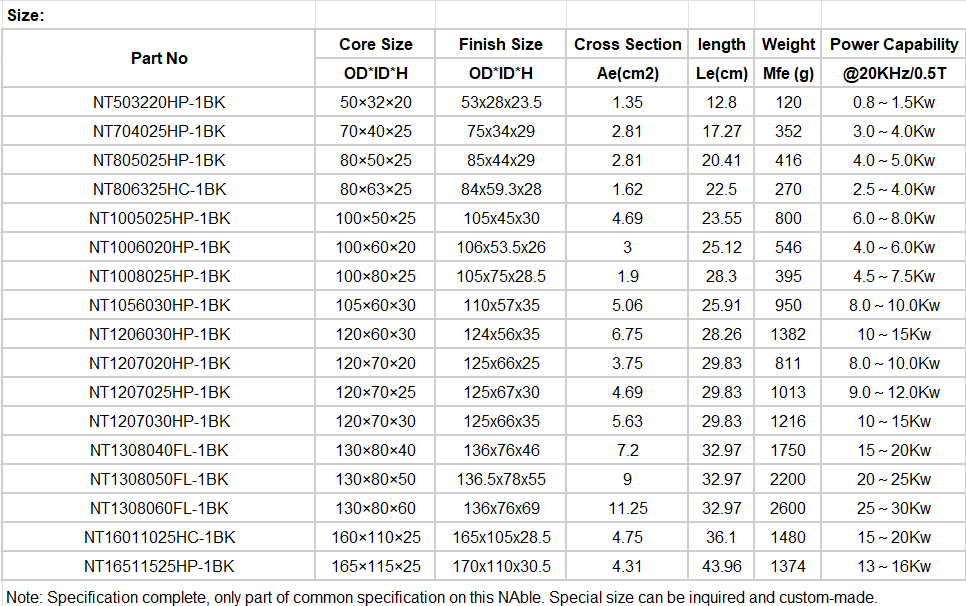Click the 0.8 ~ 1.5Kw power cell
Screen dimensions: 966x606
(x=894, y=102)
